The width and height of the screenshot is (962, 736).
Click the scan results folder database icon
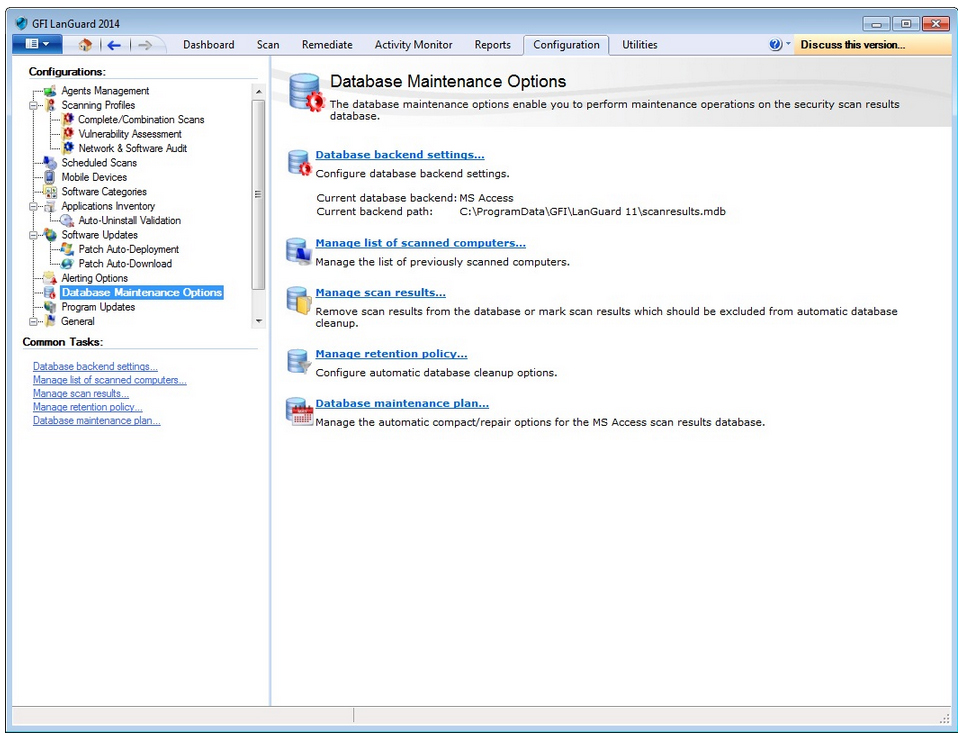pos(299,301)
